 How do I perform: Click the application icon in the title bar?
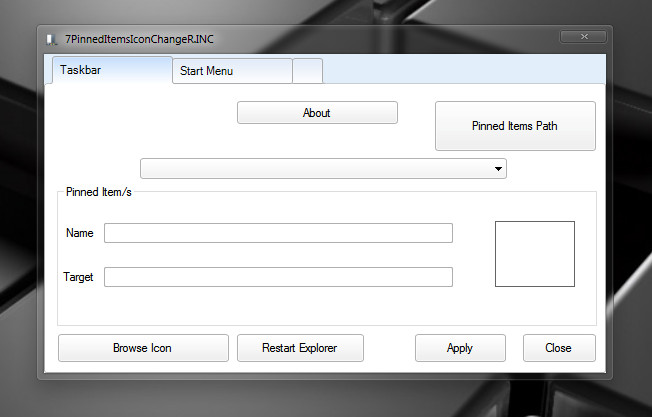52,39
